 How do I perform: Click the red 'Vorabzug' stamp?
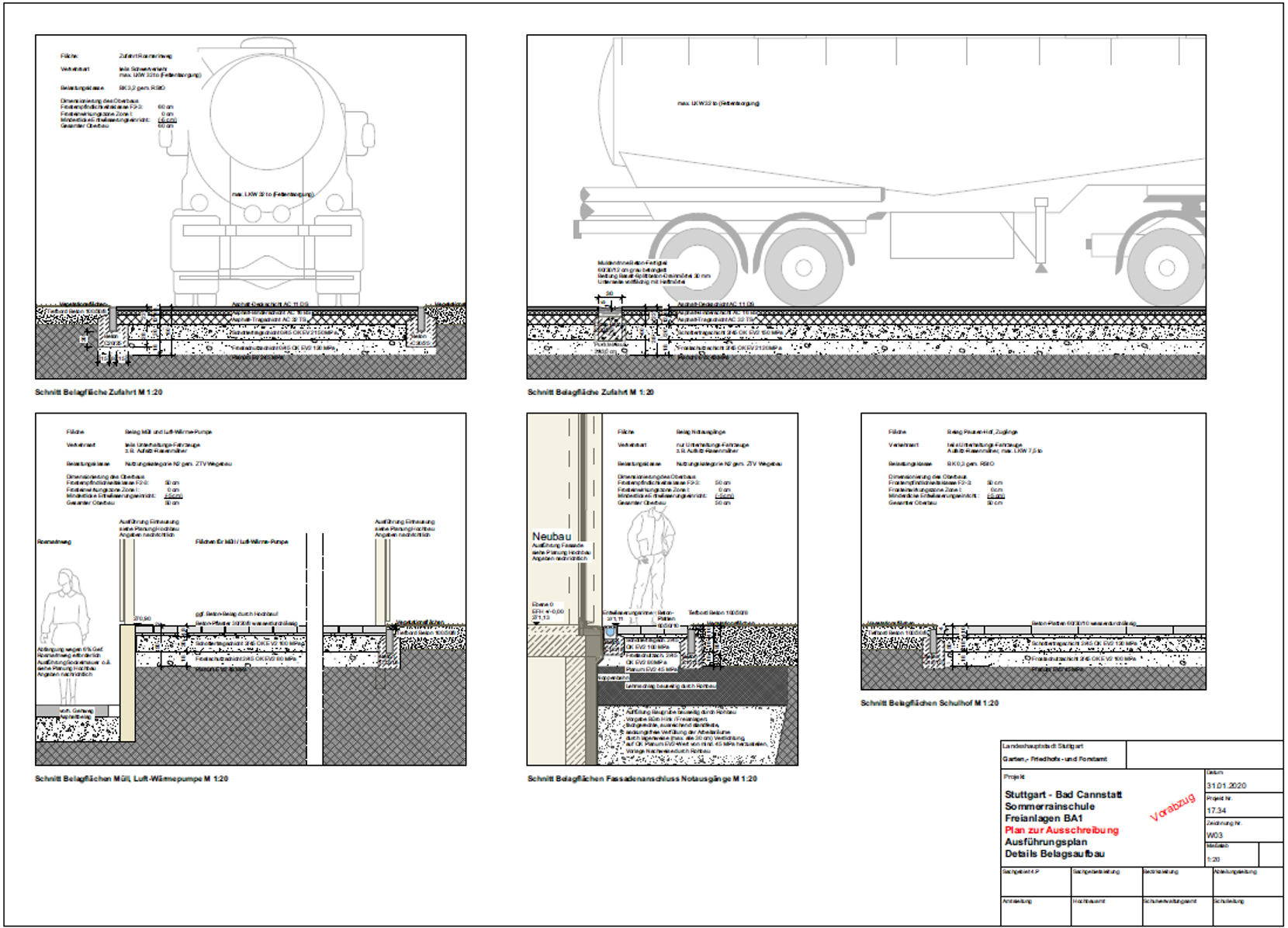tap(1172, 807)
